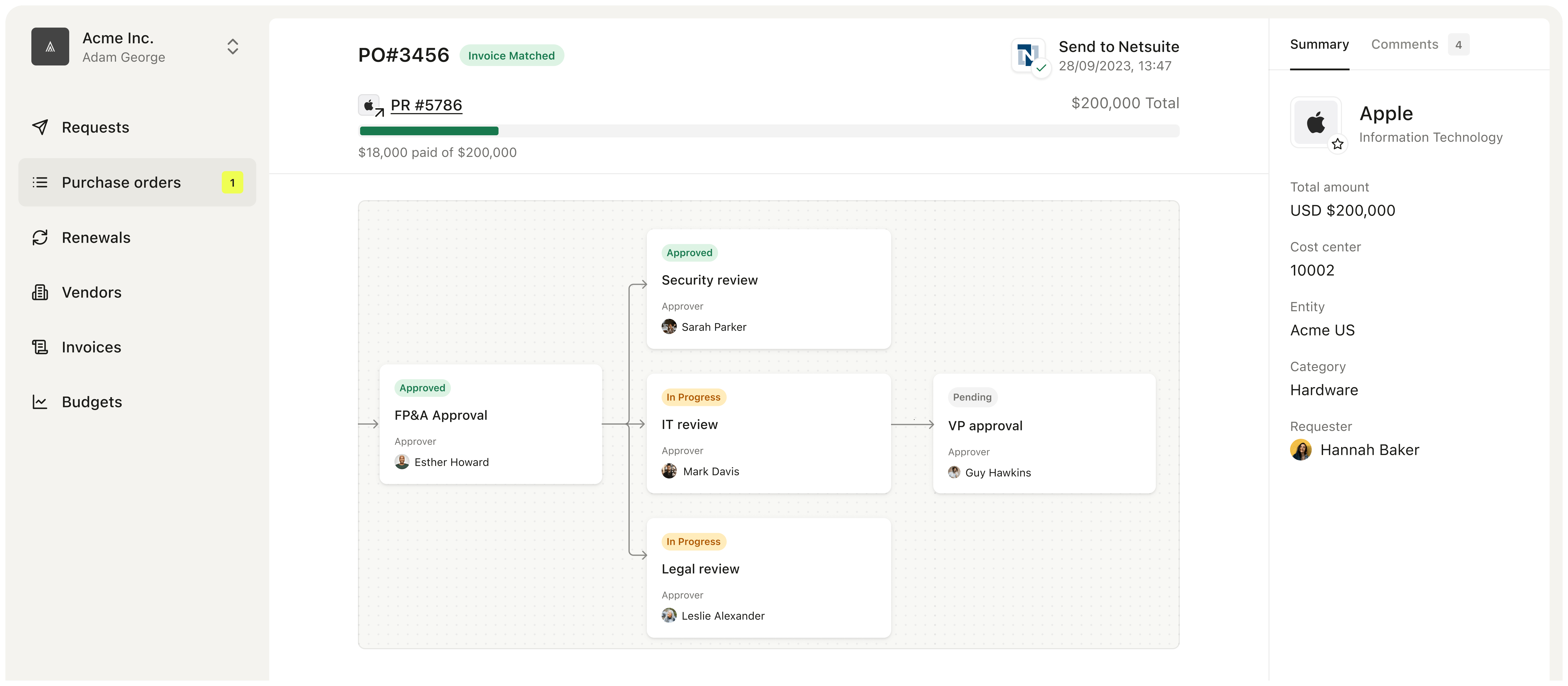Image resolution: width=1568 pixels, height=686 pixels.
Task: Click the Invoices sidebar icon
Action: [40, 347]
